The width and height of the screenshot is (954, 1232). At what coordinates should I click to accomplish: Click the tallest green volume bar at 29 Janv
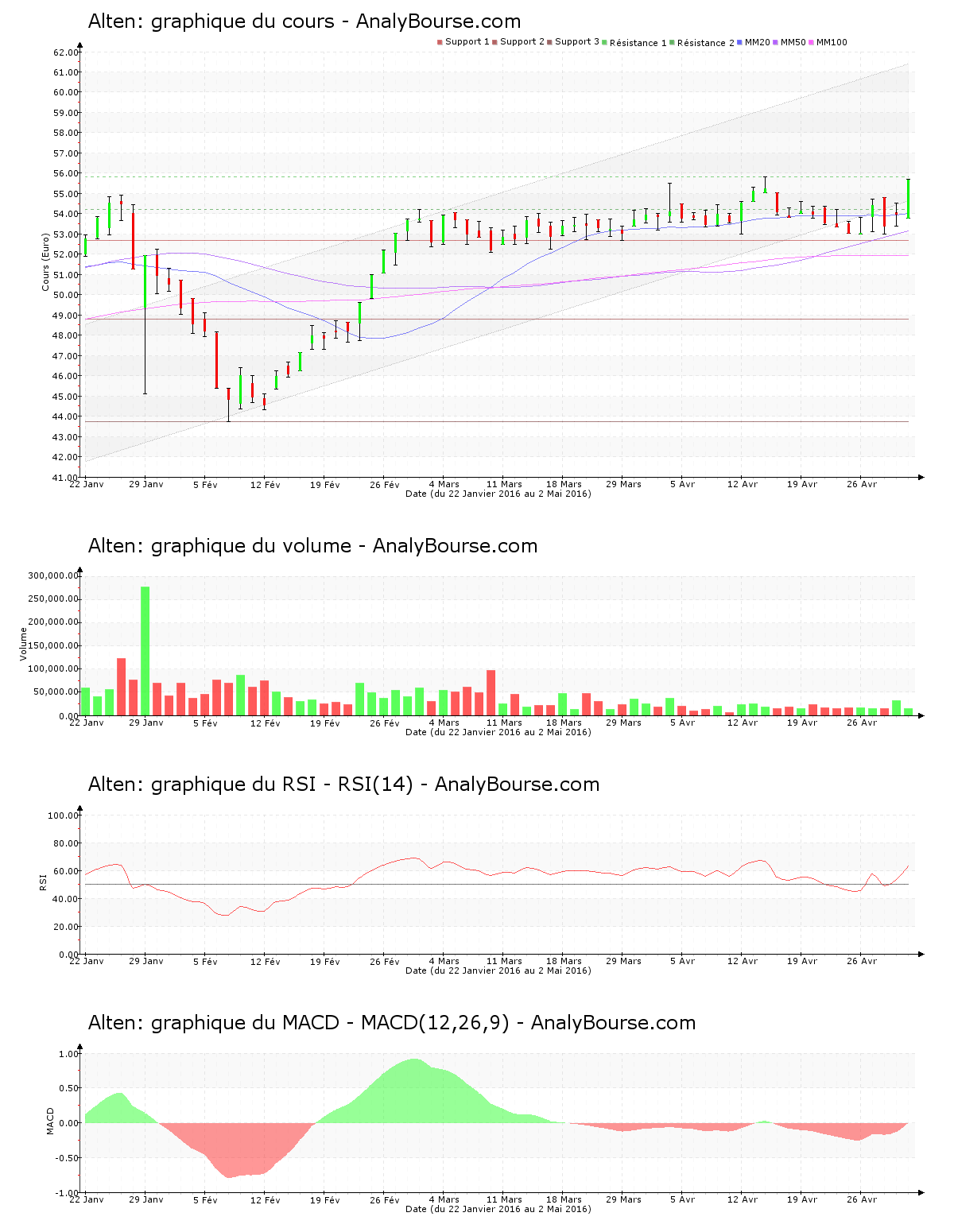pos(145,651)
